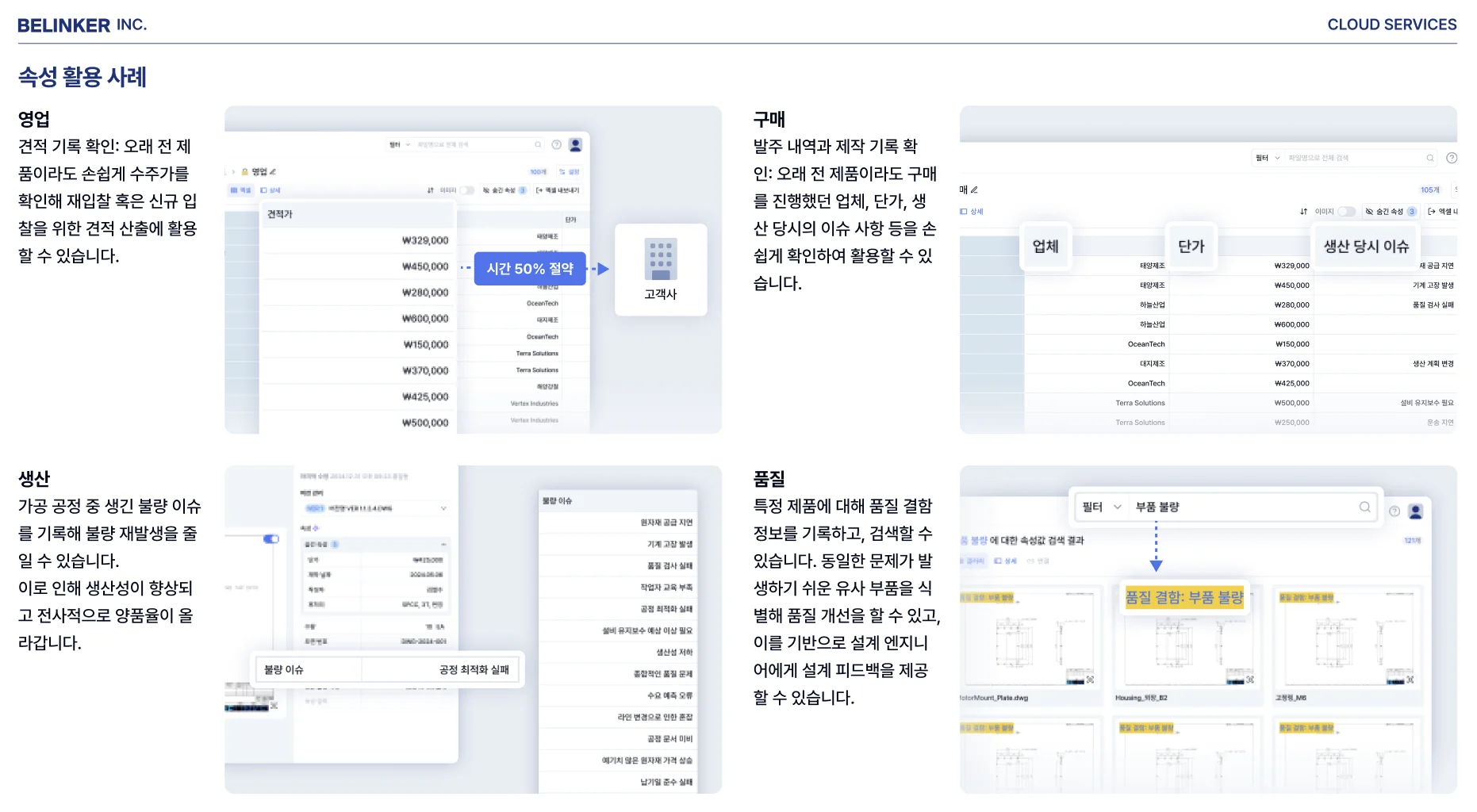
Task: Expand the 필터 dropdown next to 부품 불량
Action: point(1102,507)
